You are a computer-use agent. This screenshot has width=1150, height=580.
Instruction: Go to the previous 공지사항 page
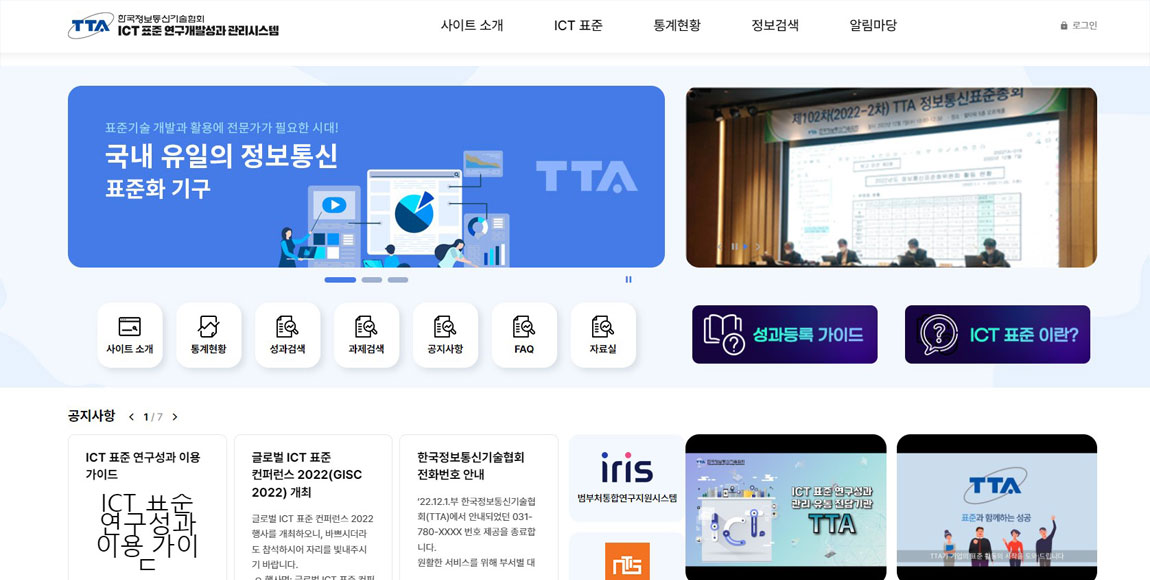(131, 417)
